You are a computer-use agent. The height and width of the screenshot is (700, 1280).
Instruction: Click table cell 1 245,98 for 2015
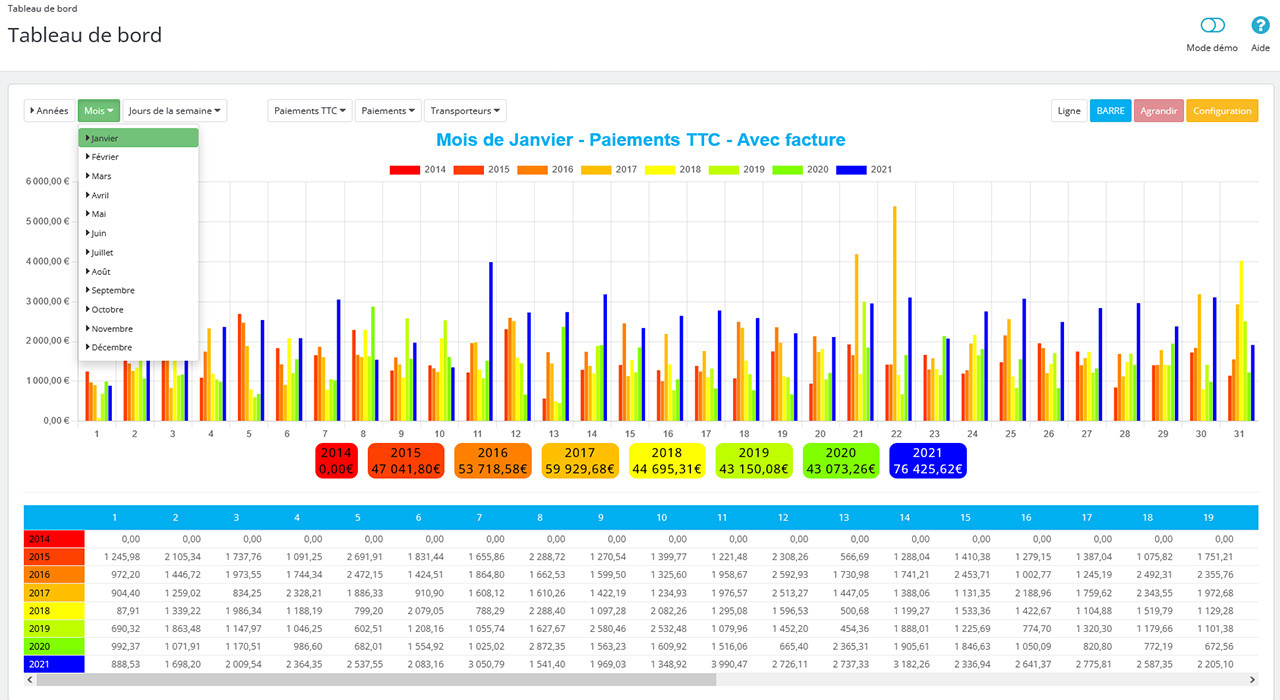121,556
